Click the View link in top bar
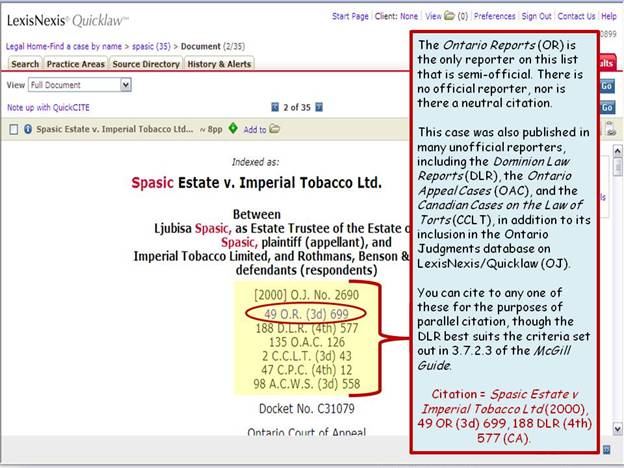Viewport: 624px width, 468px height. [x=433, y=16]
